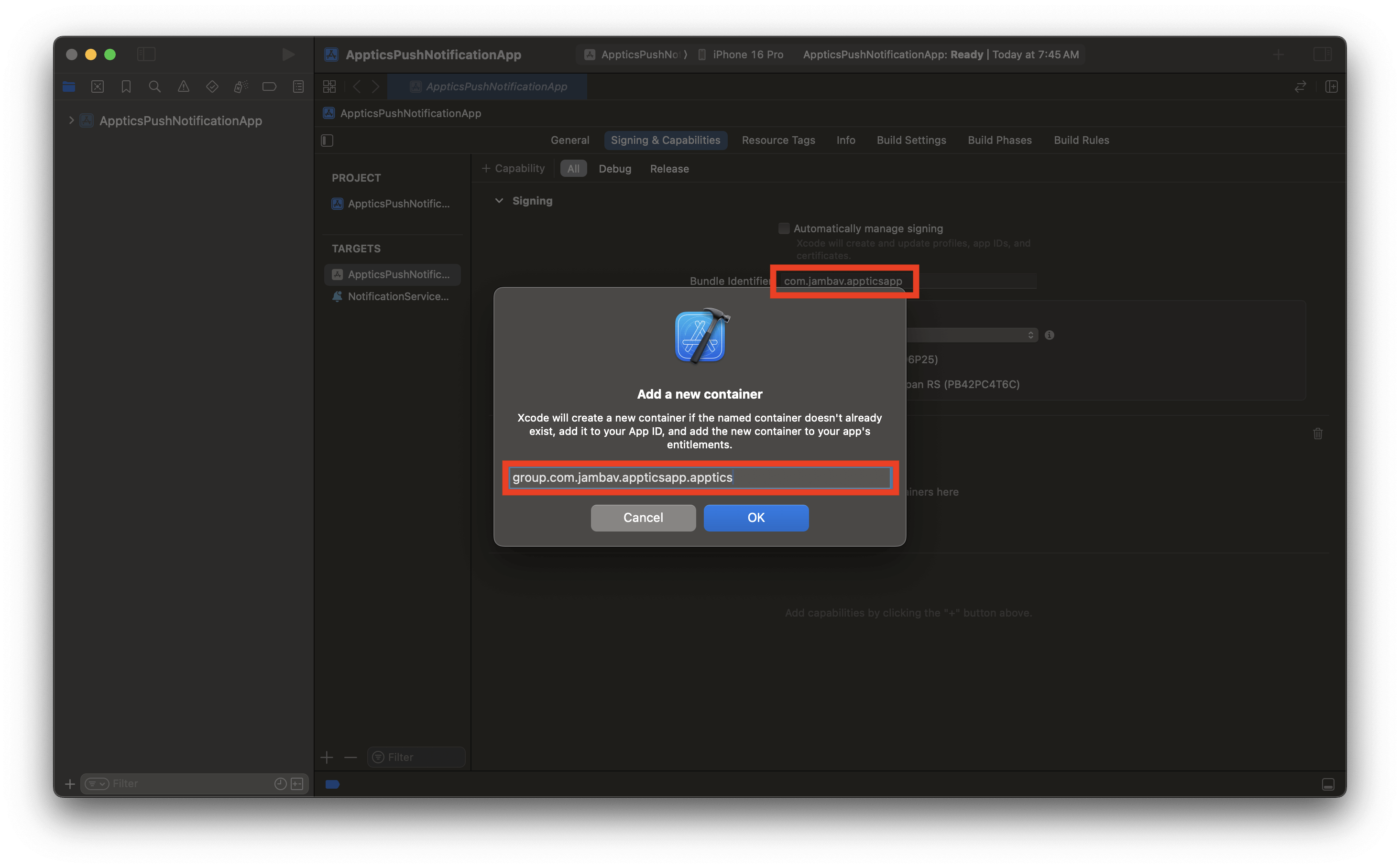Cancel the new container dialog

pos(643,518)
